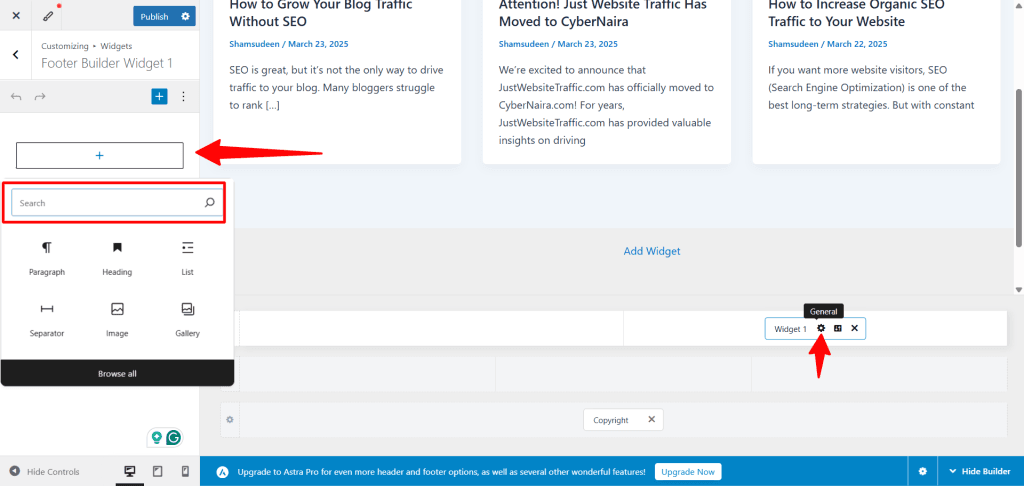Screen dimensions: 1024x486
Task: Switch preview to tablet view
Action: point(157,471)
